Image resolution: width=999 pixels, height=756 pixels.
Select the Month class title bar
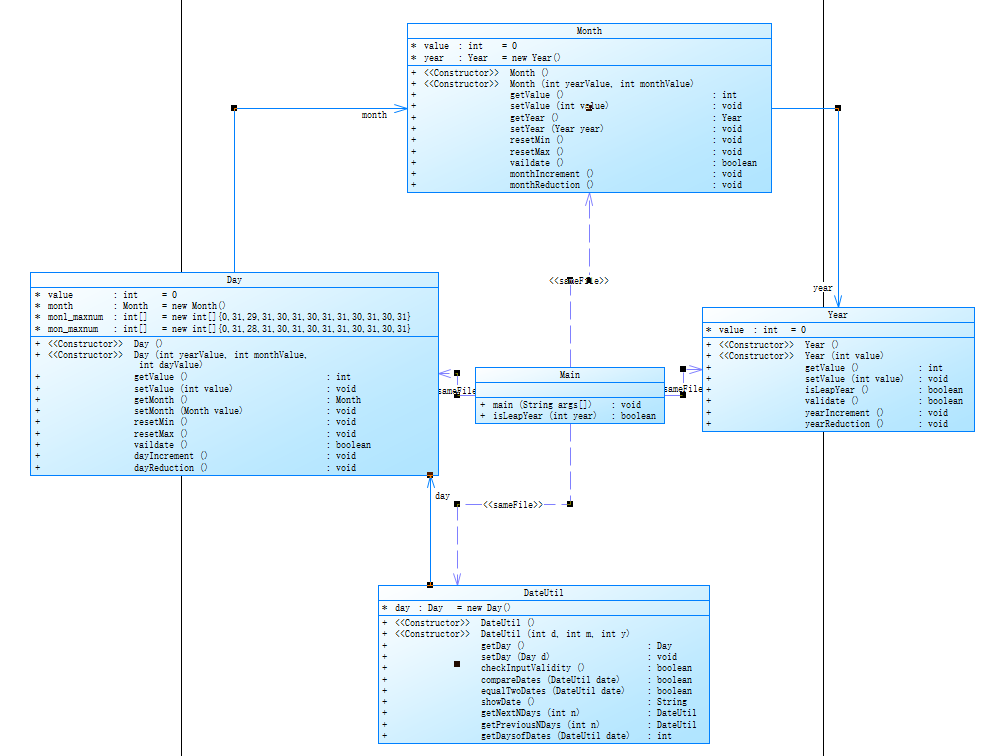point(589,31)
